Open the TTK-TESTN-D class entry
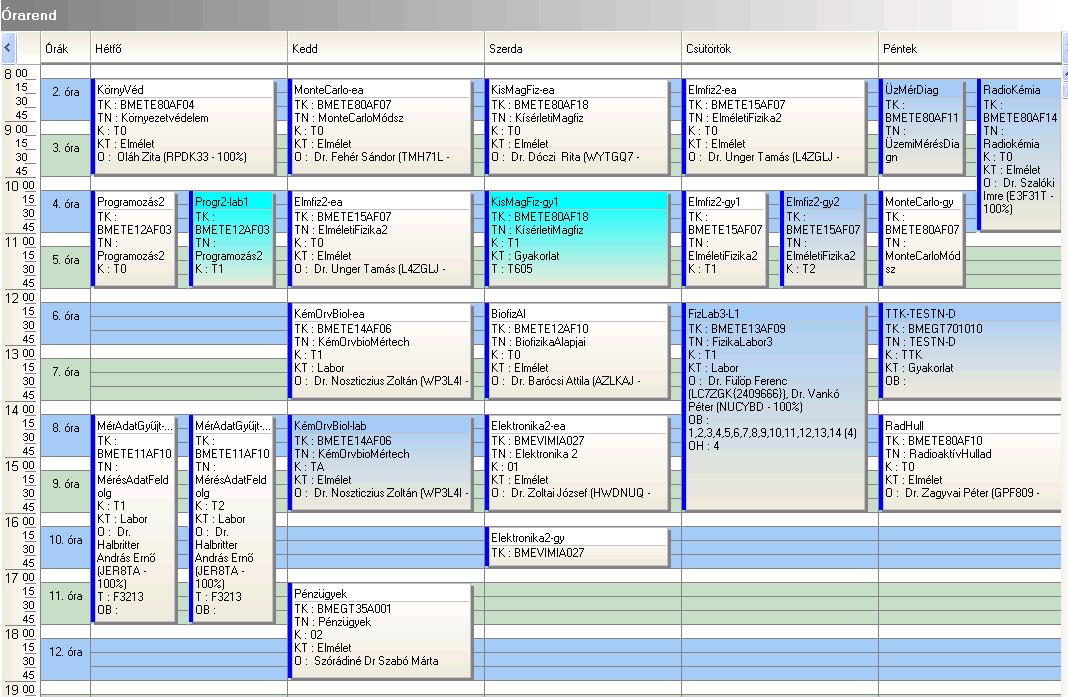The height and width of the screenshot is (697, 1068). pos(970,351)
